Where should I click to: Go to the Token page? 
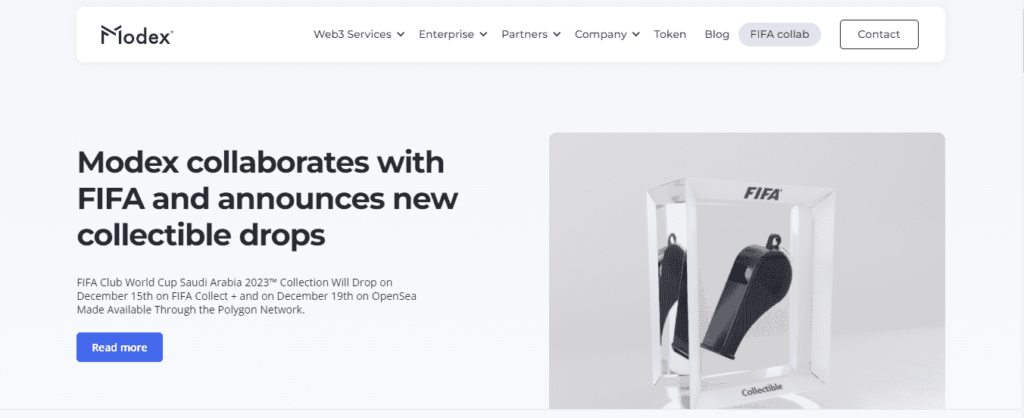tap(670, 35)
